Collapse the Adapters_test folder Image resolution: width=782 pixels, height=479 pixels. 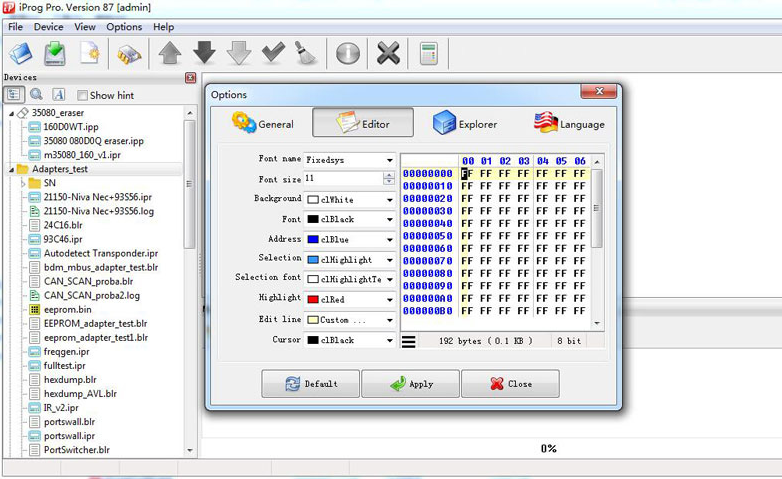pyautogui.click(x=11, y=170)
